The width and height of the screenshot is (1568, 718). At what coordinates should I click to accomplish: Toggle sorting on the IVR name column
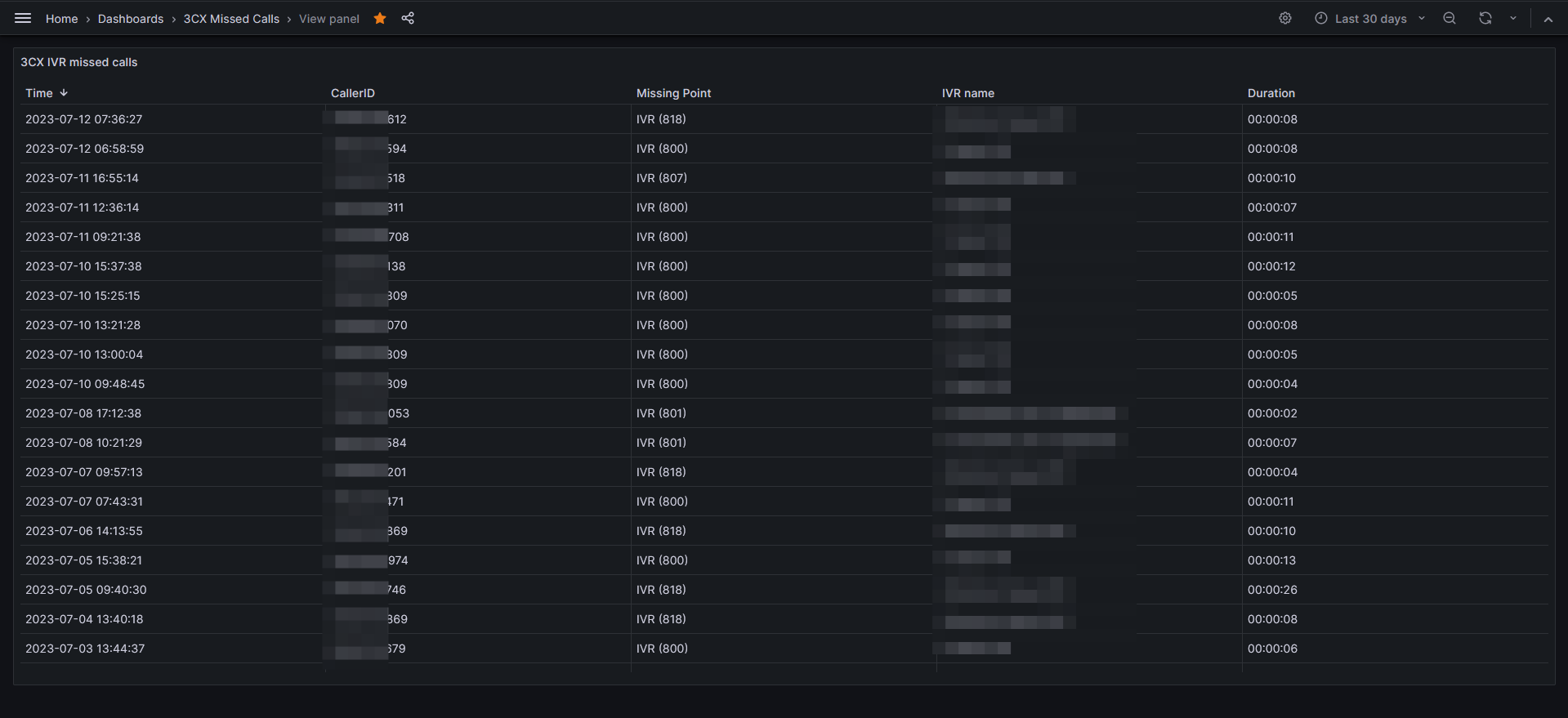[968, 92]
